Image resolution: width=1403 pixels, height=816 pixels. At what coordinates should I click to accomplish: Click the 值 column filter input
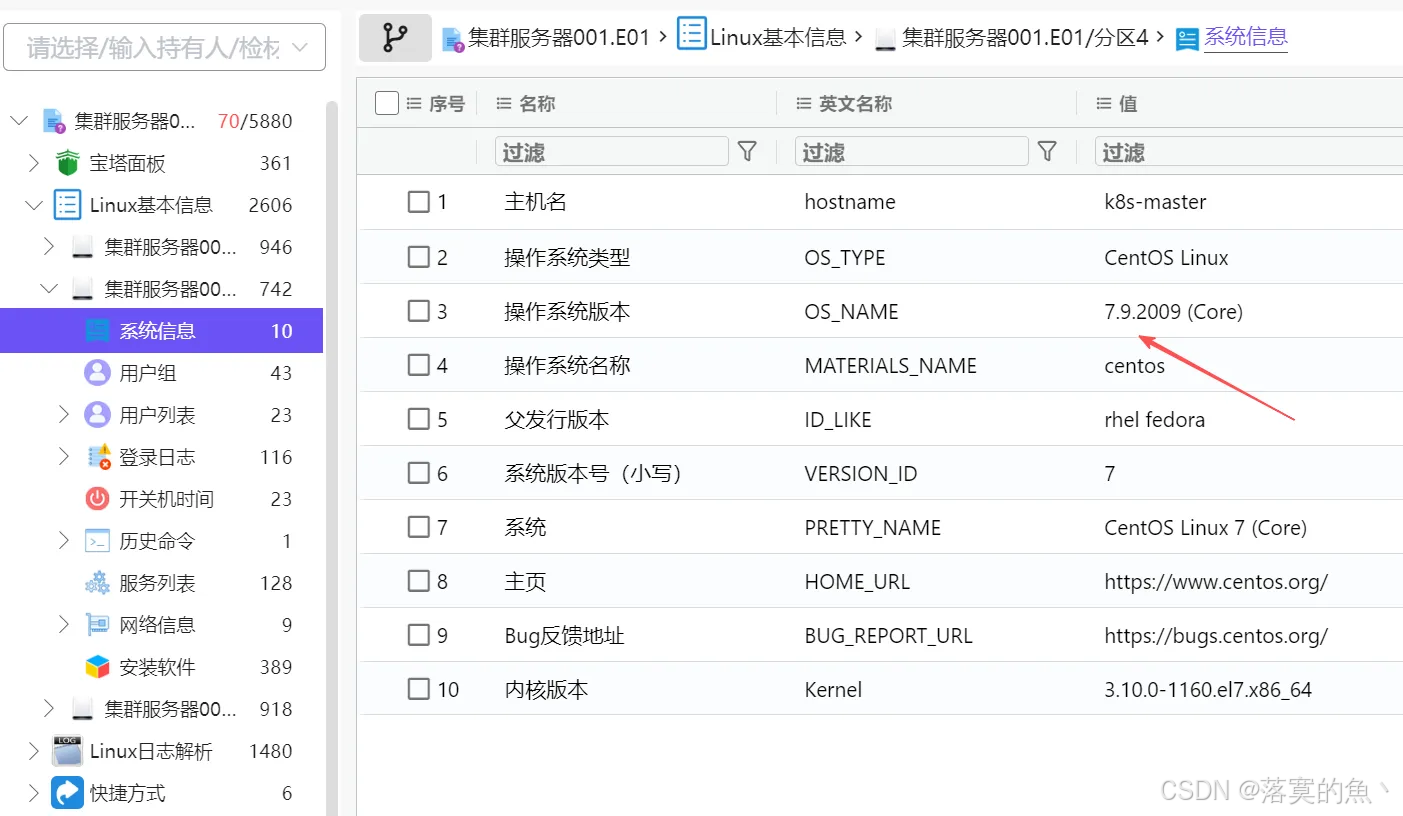[1249, 152]
